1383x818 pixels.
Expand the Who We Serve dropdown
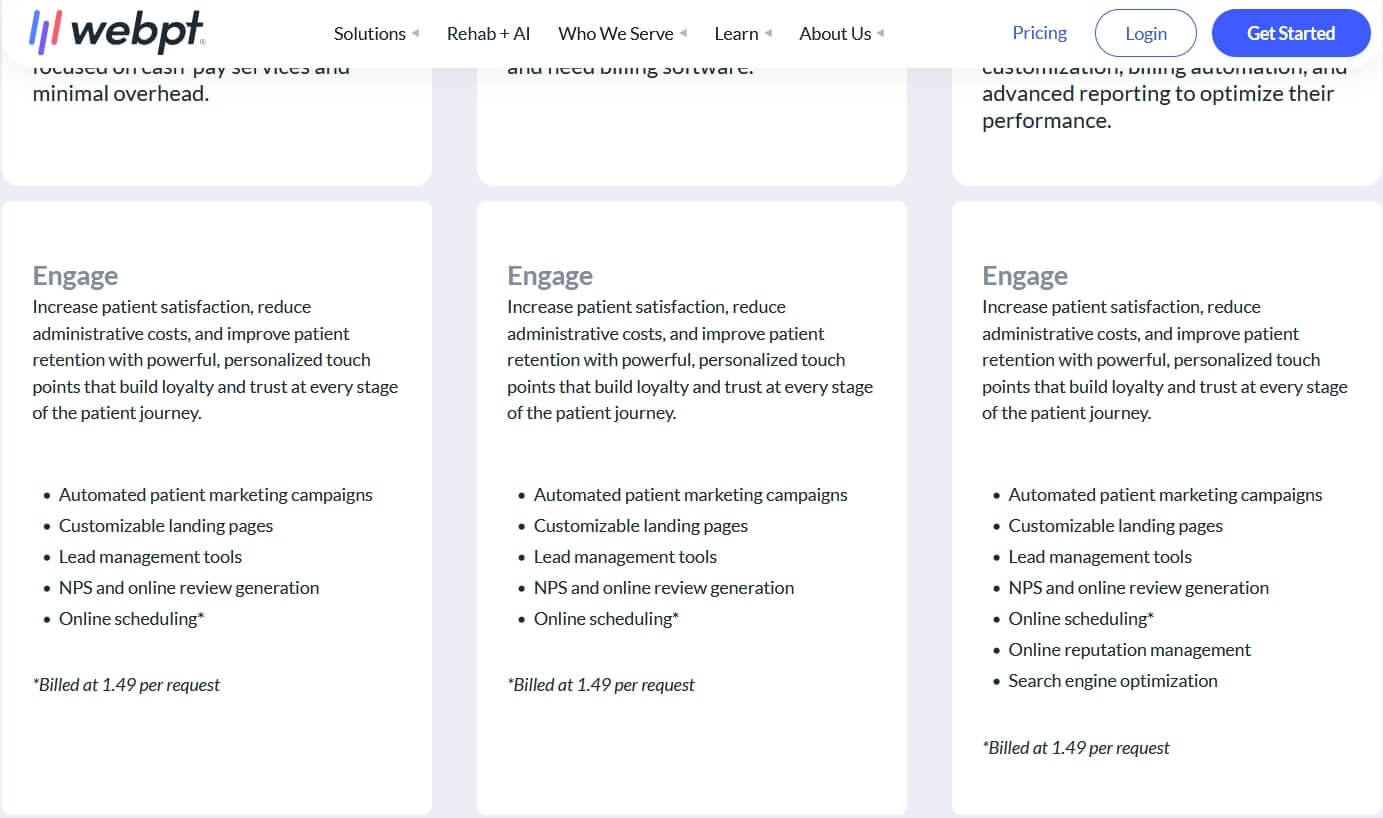tap(615, 33)
